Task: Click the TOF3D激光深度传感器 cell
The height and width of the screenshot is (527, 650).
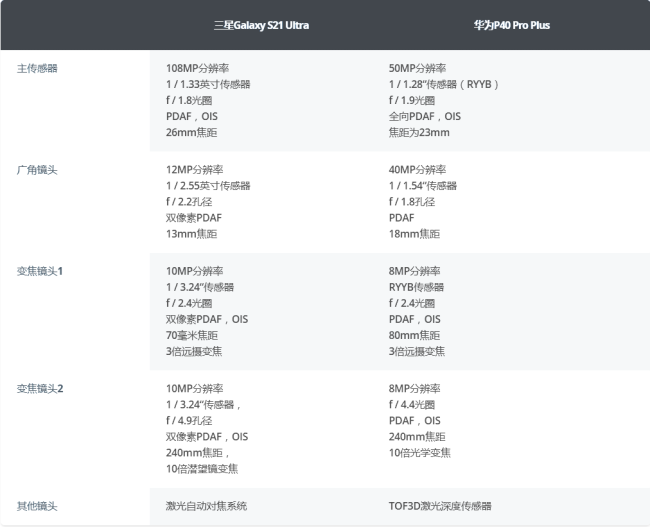Action: (x=440, y=506)
